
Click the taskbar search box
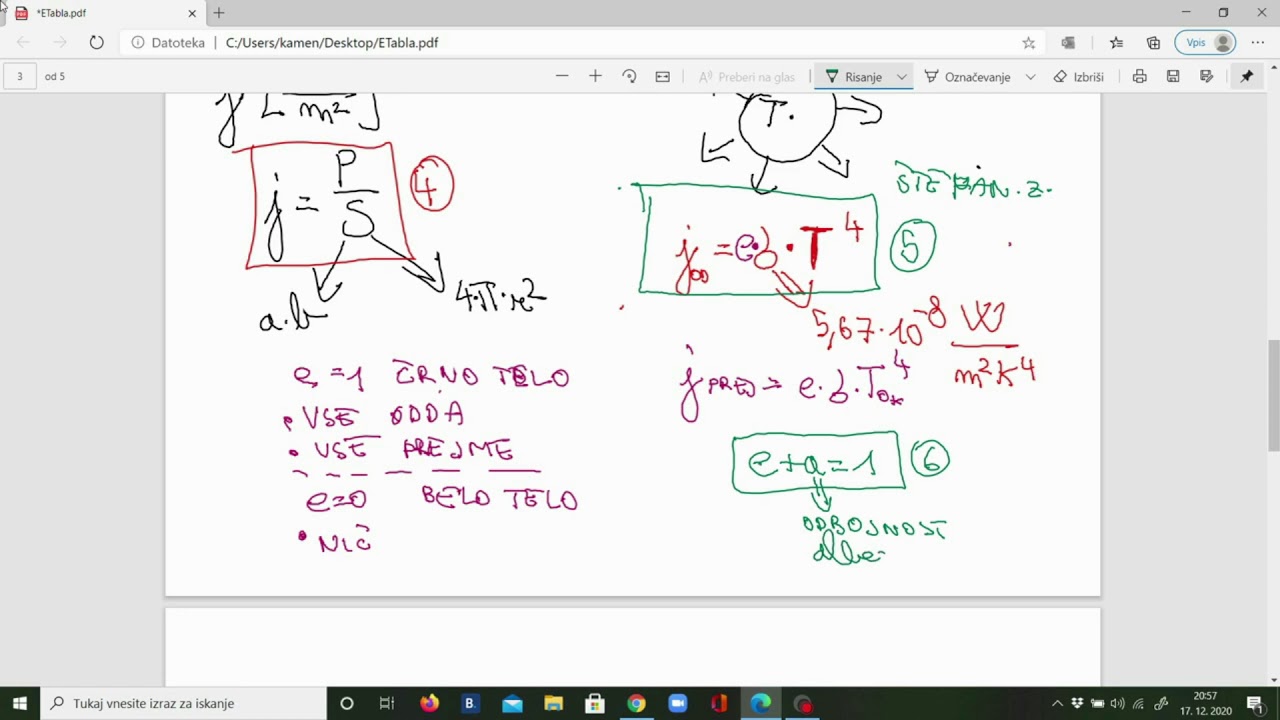click(183, 703)
